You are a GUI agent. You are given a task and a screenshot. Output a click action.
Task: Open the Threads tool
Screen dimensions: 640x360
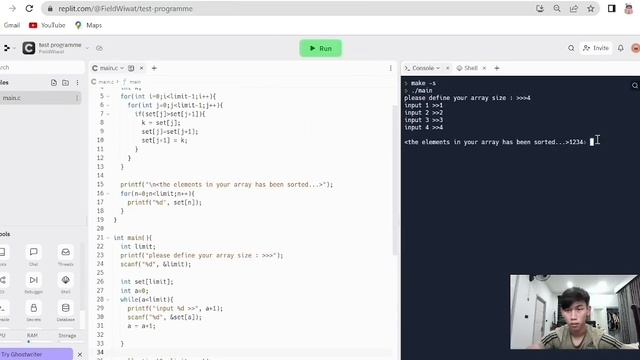click(65, 256)
